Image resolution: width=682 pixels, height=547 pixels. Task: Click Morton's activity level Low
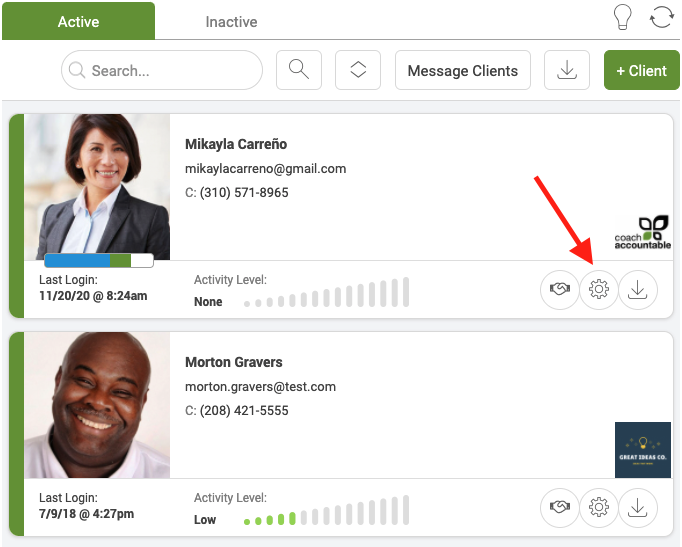pyautogui.click(x=205, y=520)
